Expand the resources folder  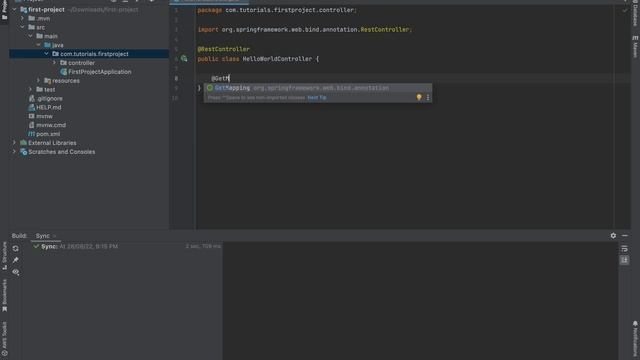[x=38, y=80]
